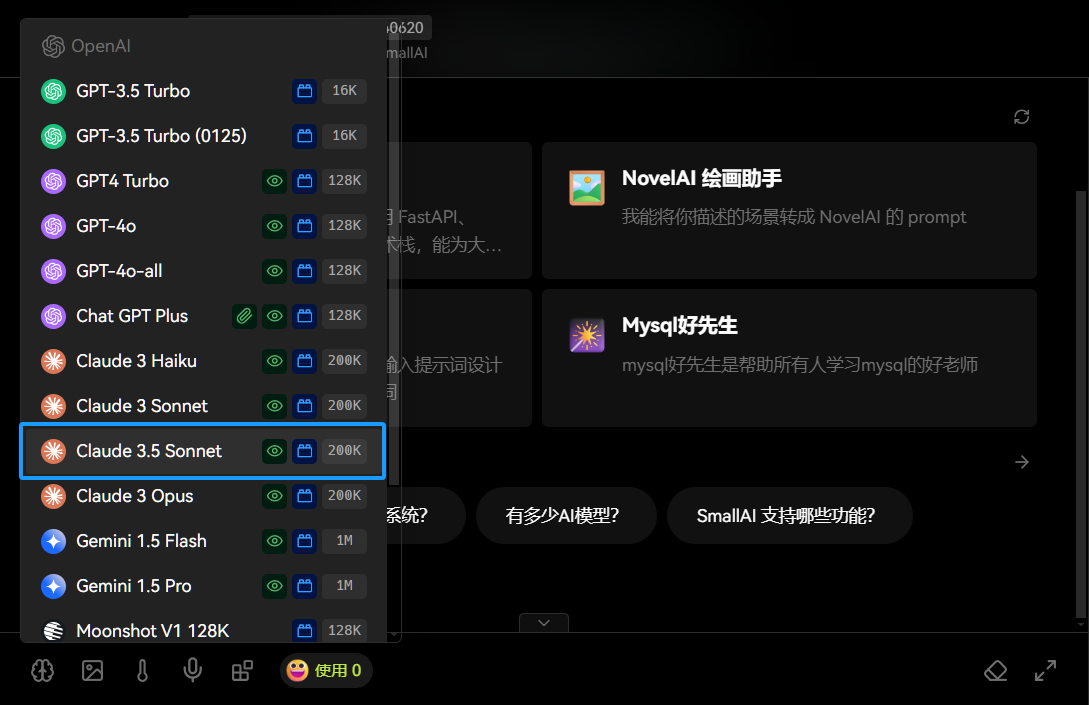Click function-call icon on GPT-4o row
The width and height of the screenshot is (1089, 705).
point(304,226)
